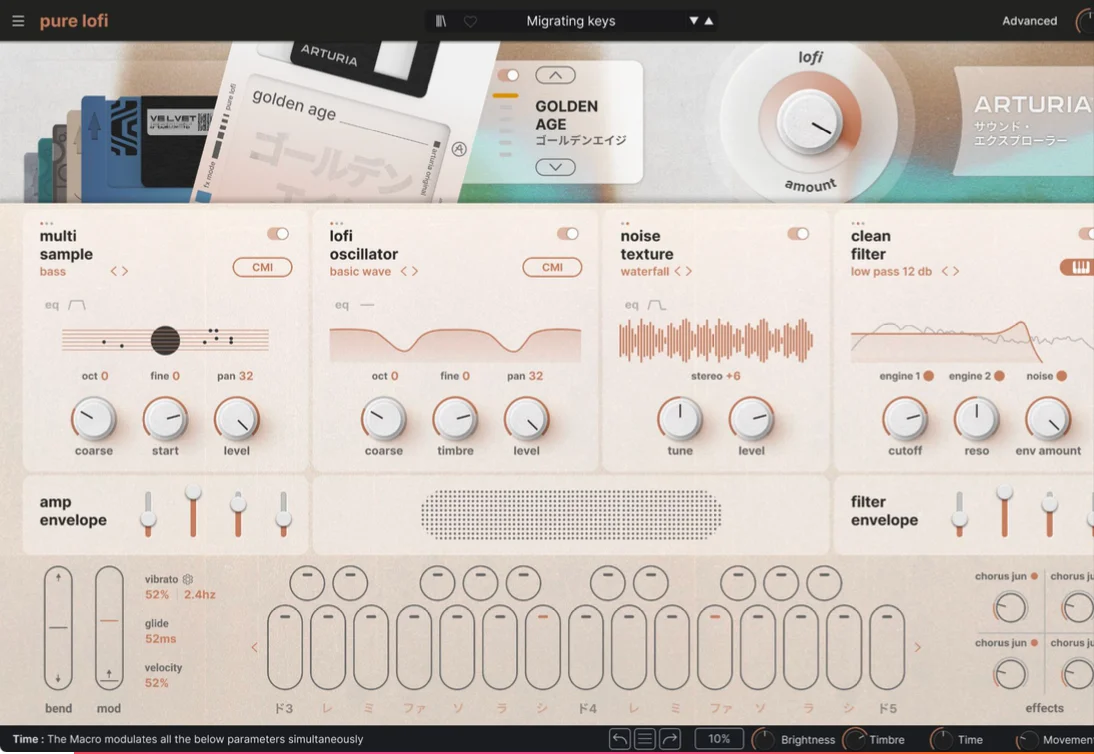Screen dimensions: 1094x754
Task: Click the vibrato 2.4hz rate value
Action: pyautogui.click(x=200, y=595)
